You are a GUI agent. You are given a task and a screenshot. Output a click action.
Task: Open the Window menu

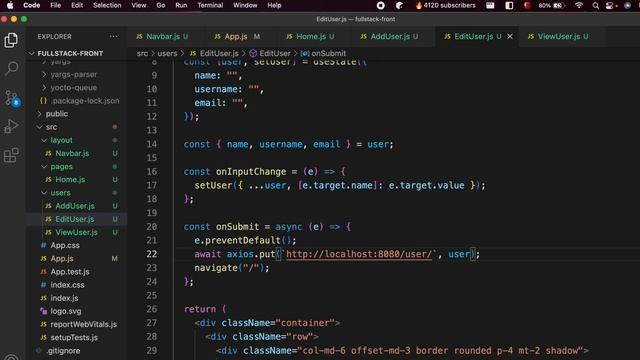coord(245,5)
